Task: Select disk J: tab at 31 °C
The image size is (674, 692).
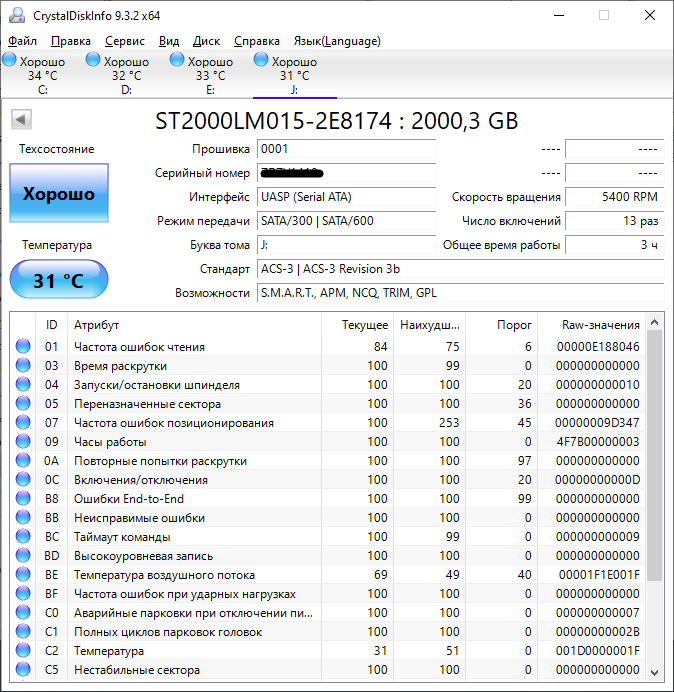Action: pyautogui.click(x=294, y=75)
